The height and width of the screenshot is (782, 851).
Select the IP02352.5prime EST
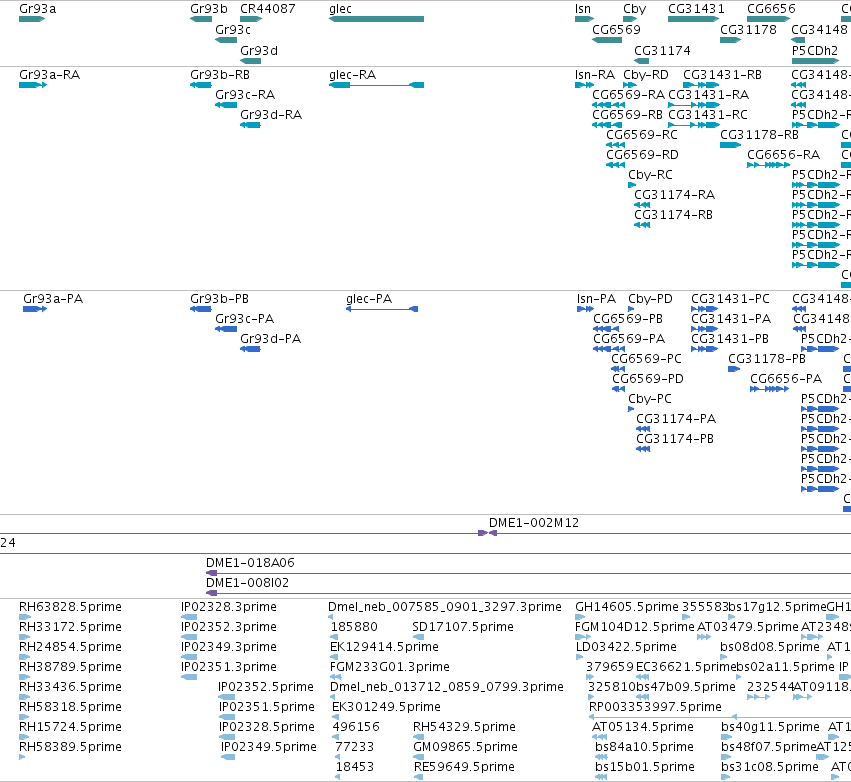point(226,697)
